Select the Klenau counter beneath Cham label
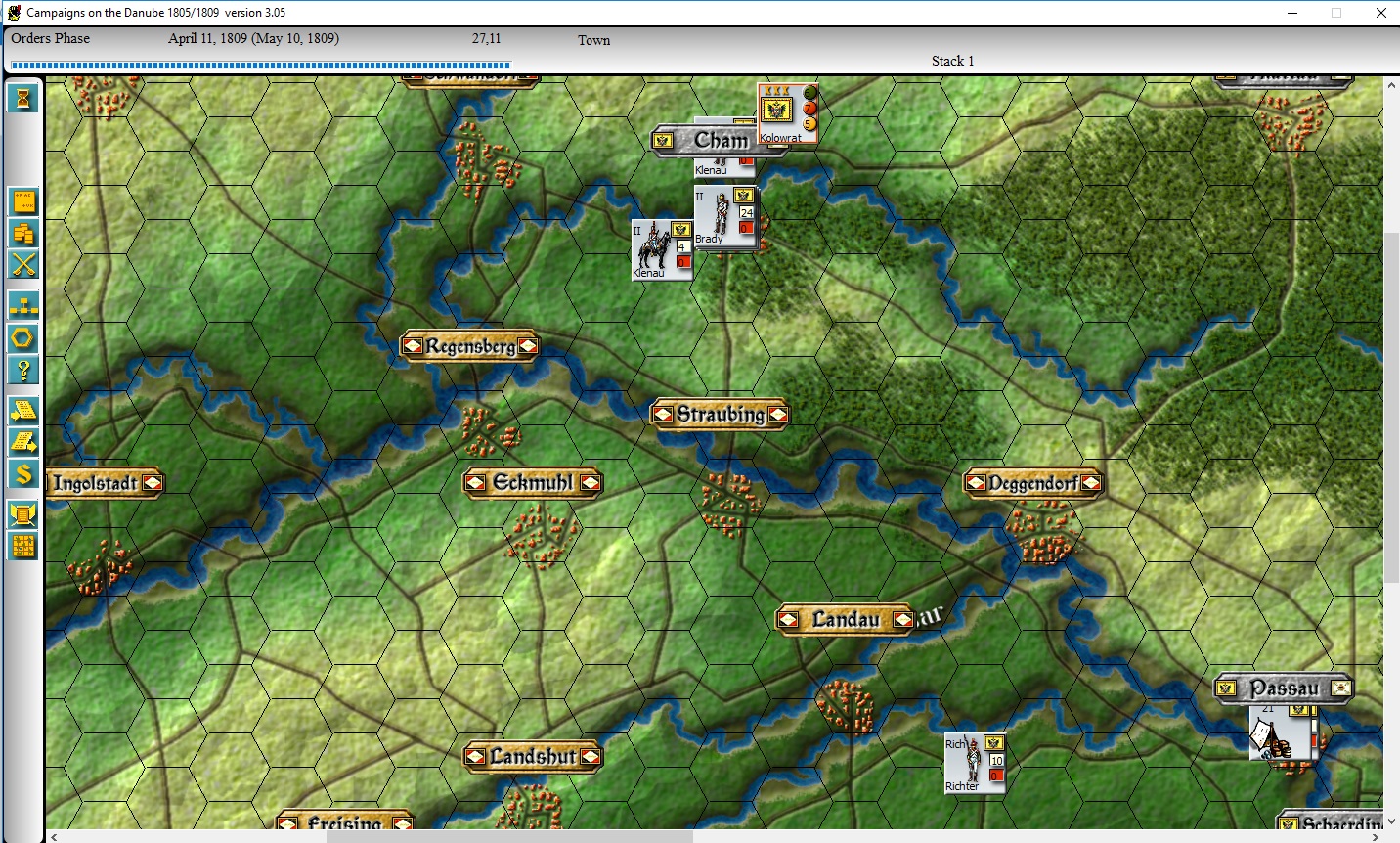The height and width of the screenshot is (843, 1400). point(724,169)
